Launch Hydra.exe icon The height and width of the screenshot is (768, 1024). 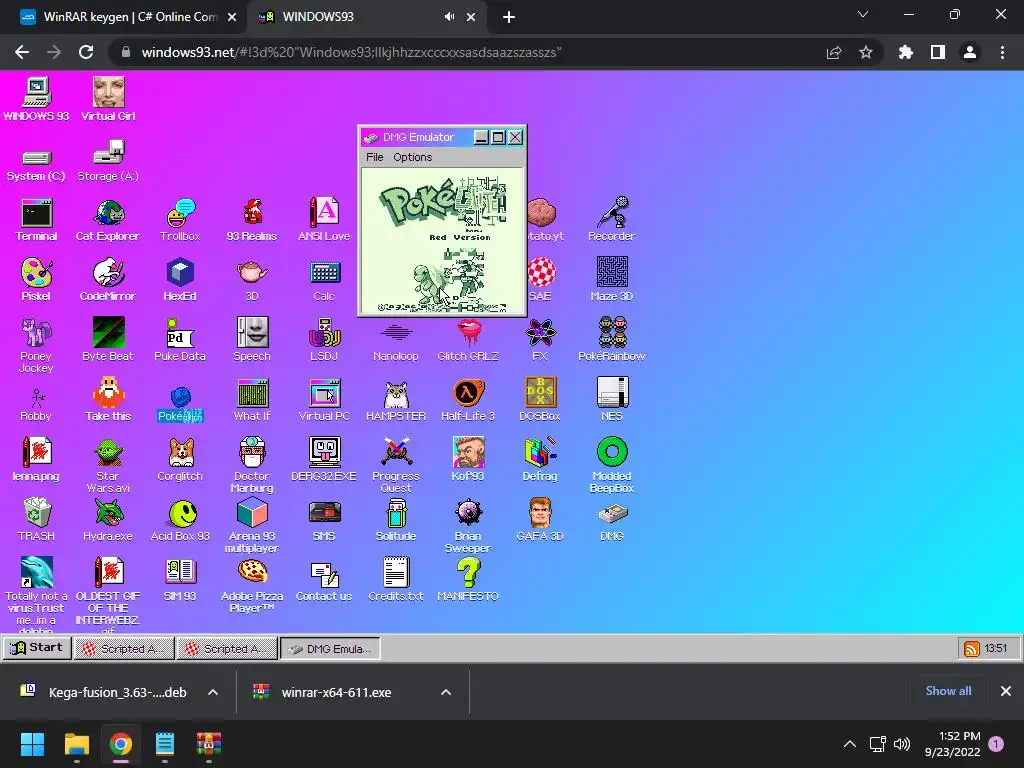108,520
